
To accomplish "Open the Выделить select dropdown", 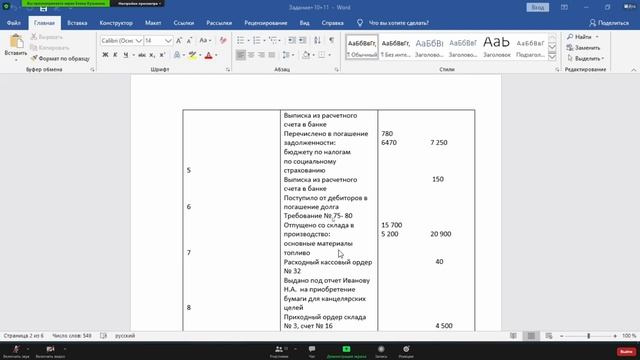I will click(585, 58).
